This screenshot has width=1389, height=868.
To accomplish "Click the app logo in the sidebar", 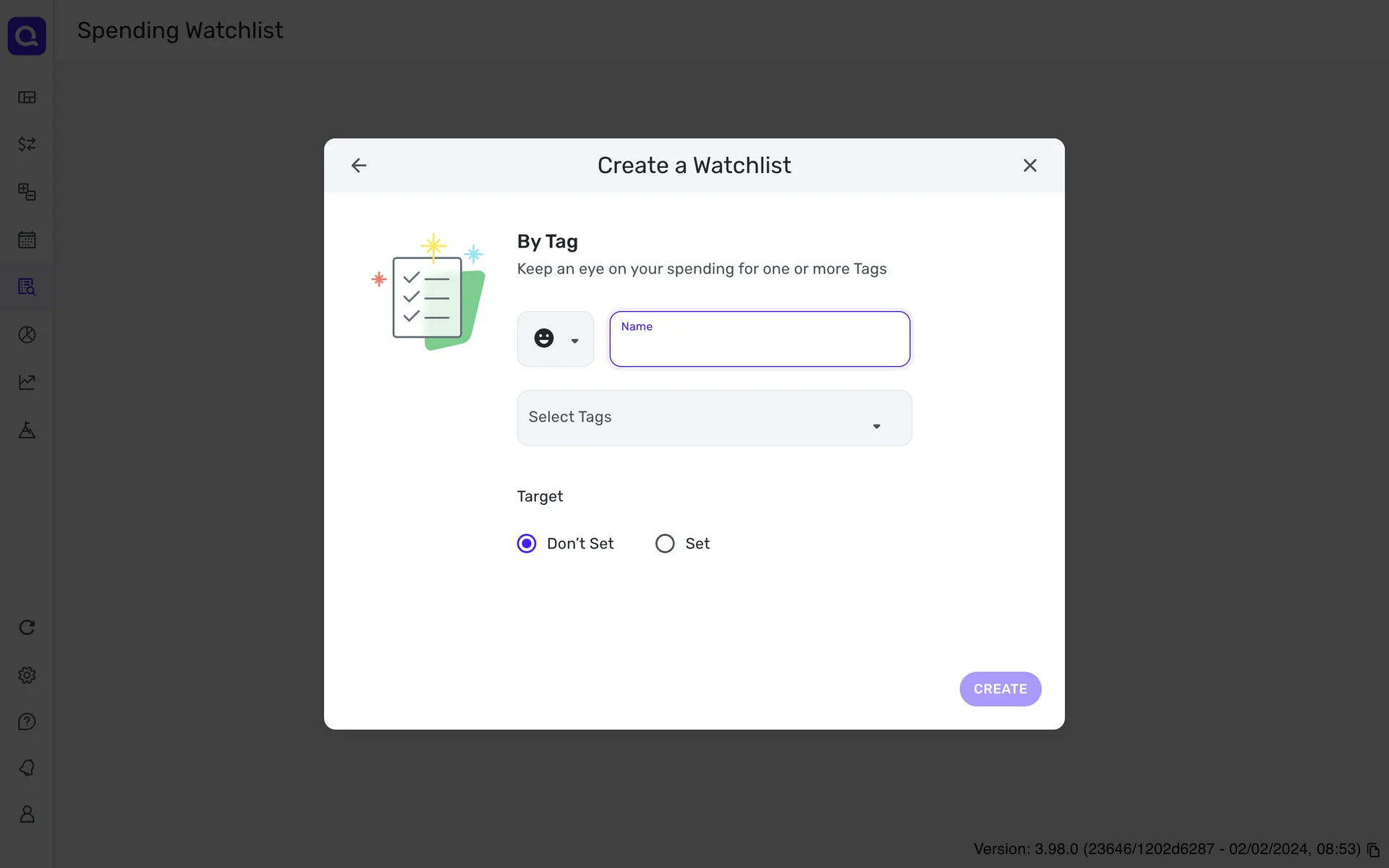I will [27, 36].
